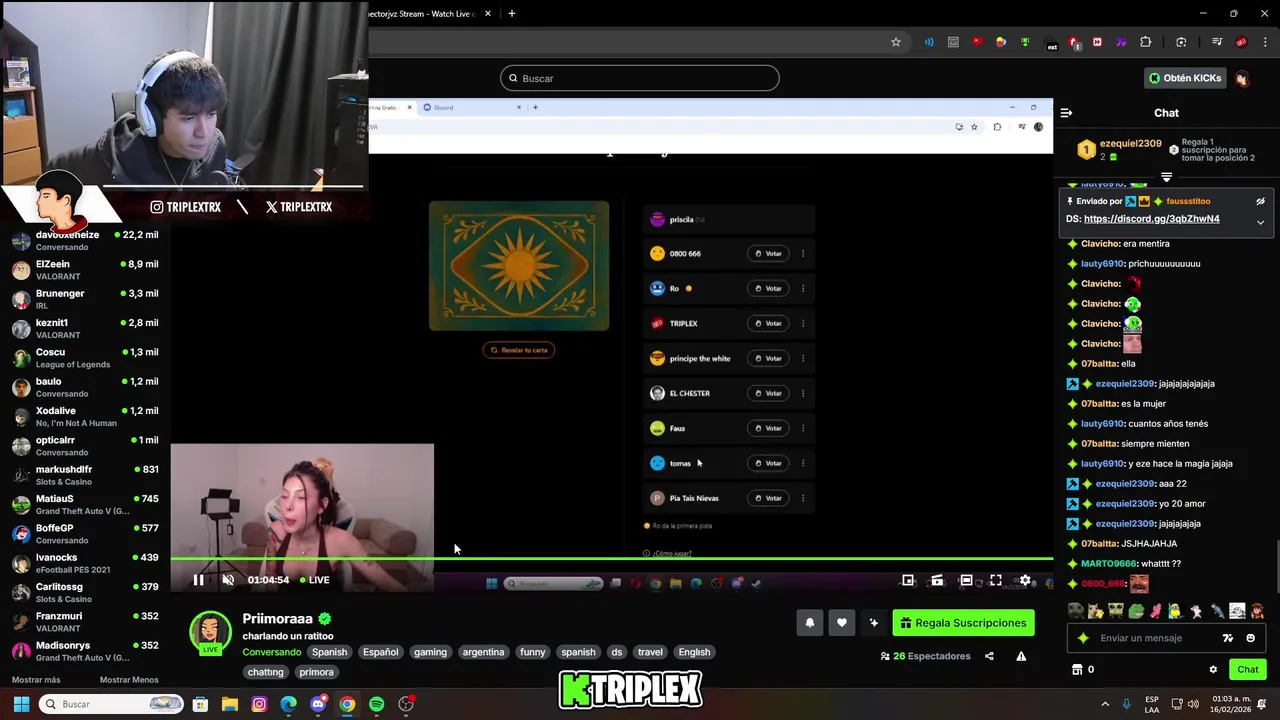1280x720 pixels.
Task: Open ElZeein channel in sidebar
Action: tap(85, 270)
